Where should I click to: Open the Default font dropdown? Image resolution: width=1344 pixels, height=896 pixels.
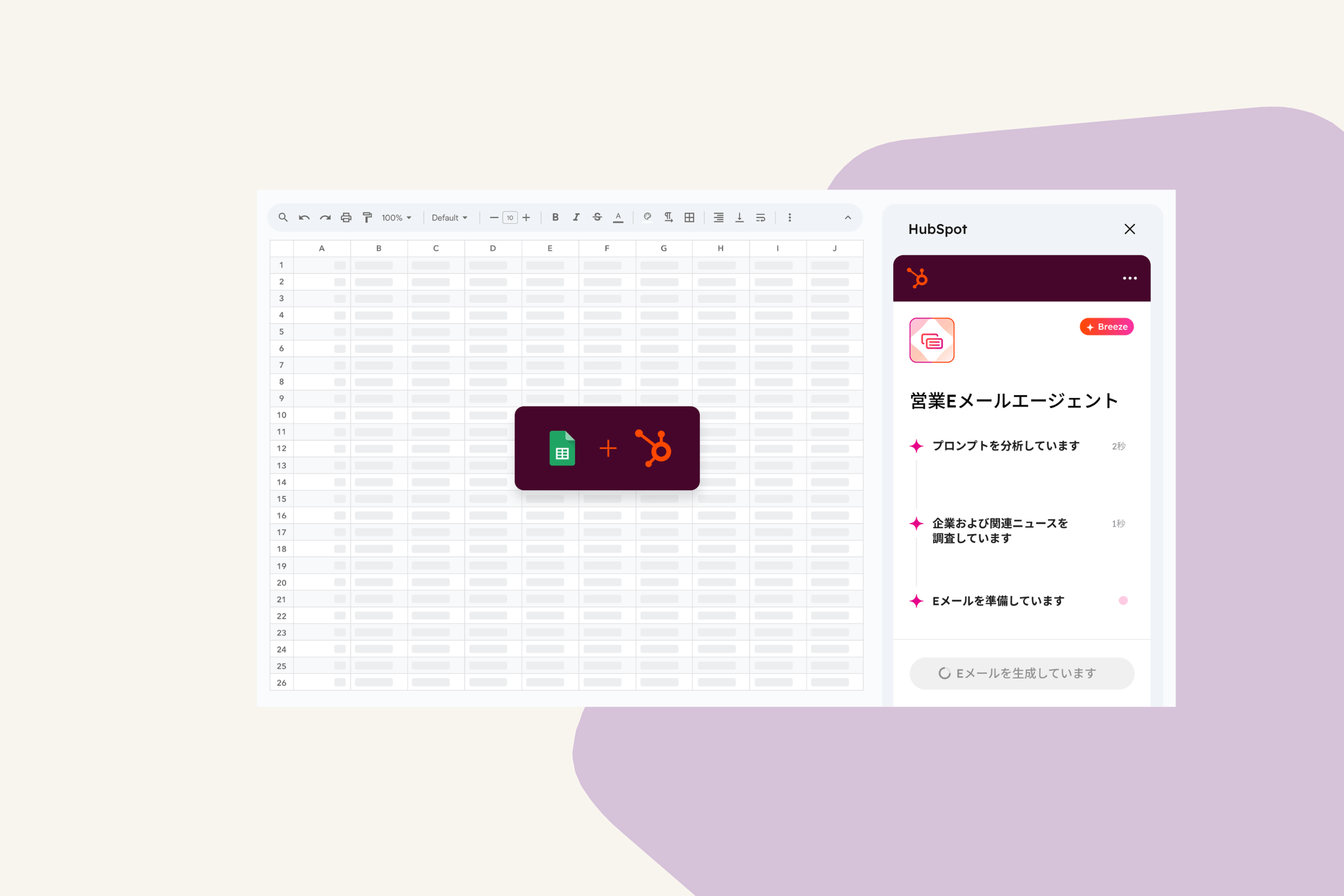(x=450, y=217)
